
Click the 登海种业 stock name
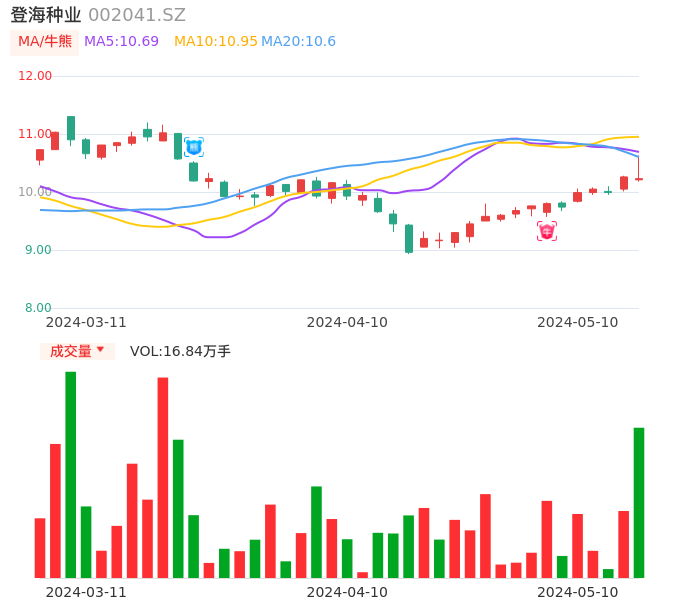pos(45,15)
